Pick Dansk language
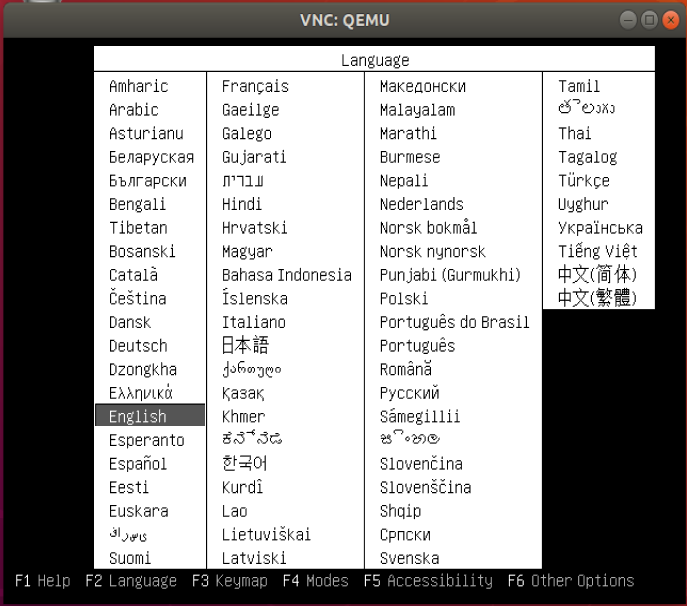Screen dimensions: 687x606 click(130, 322)
